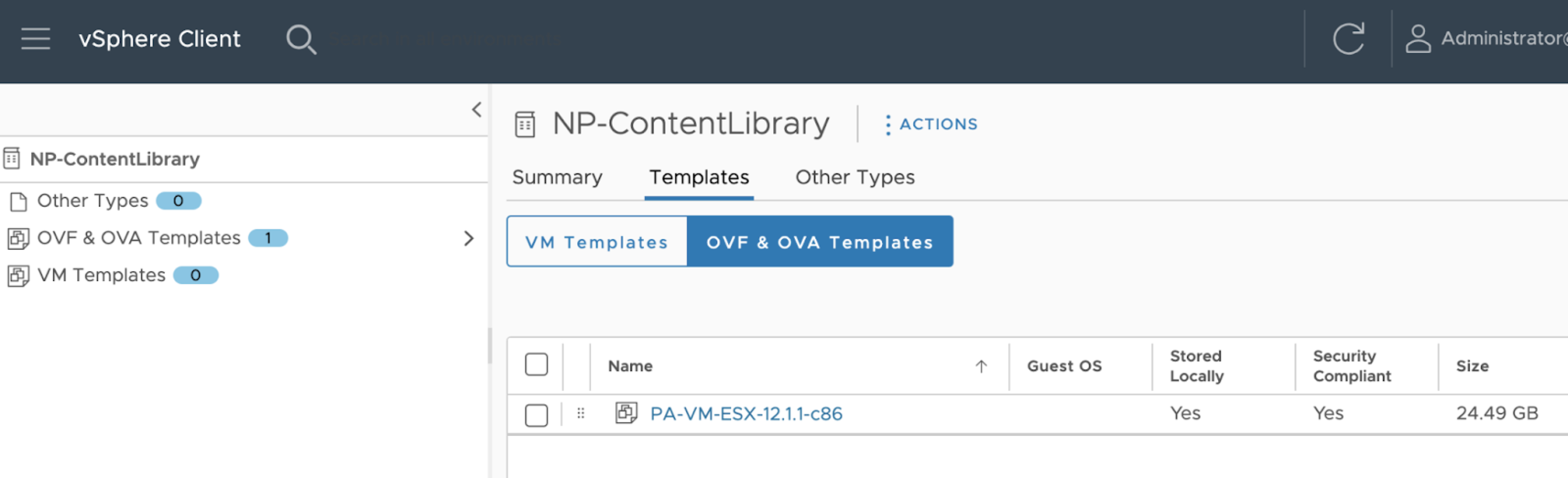The width and height of the screenshot is (1568, 478).
Task: Click the NP-ContentLibrary library icon in header
Action: pos(525,125)
